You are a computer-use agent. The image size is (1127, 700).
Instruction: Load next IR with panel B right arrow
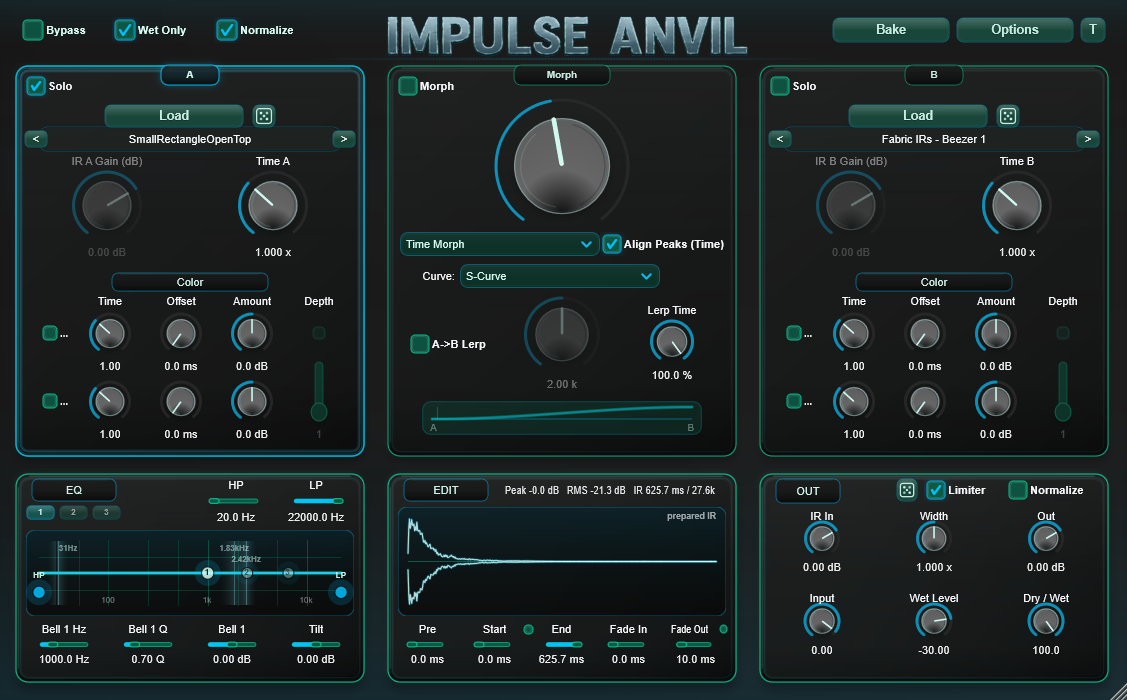click(1087, 139)
